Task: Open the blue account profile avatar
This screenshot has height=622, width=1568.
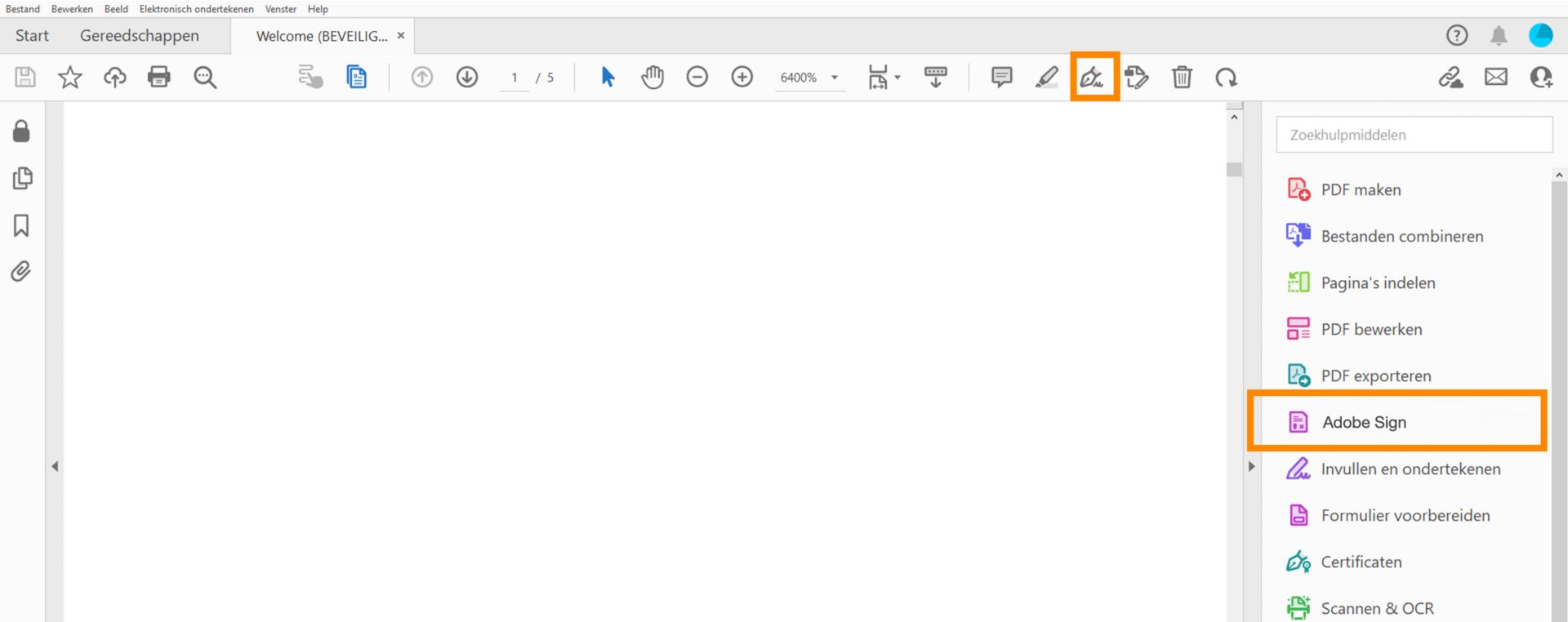Action: (x=1540, y=35)
